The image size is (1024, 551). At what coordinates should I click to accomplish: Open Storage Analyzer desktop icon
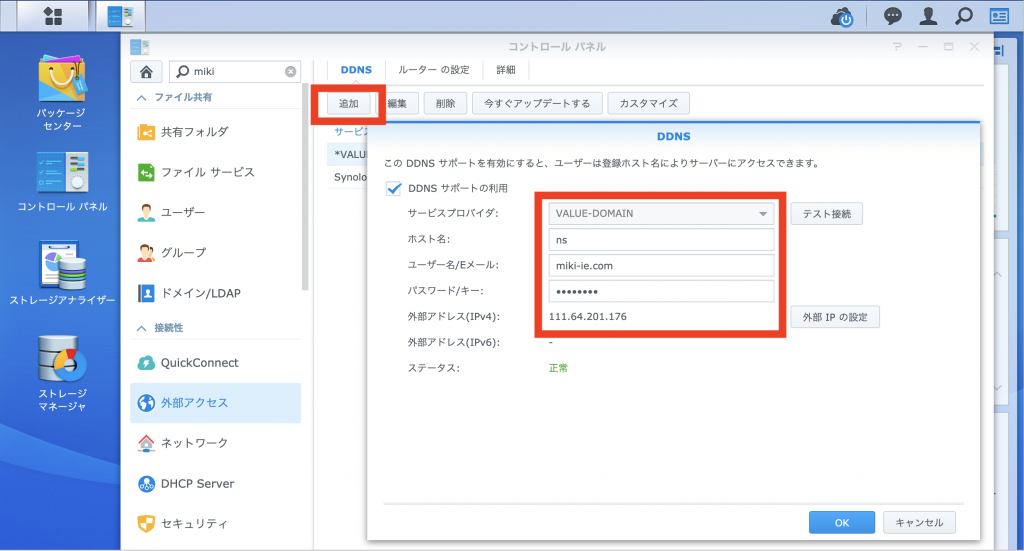point(62,265)
